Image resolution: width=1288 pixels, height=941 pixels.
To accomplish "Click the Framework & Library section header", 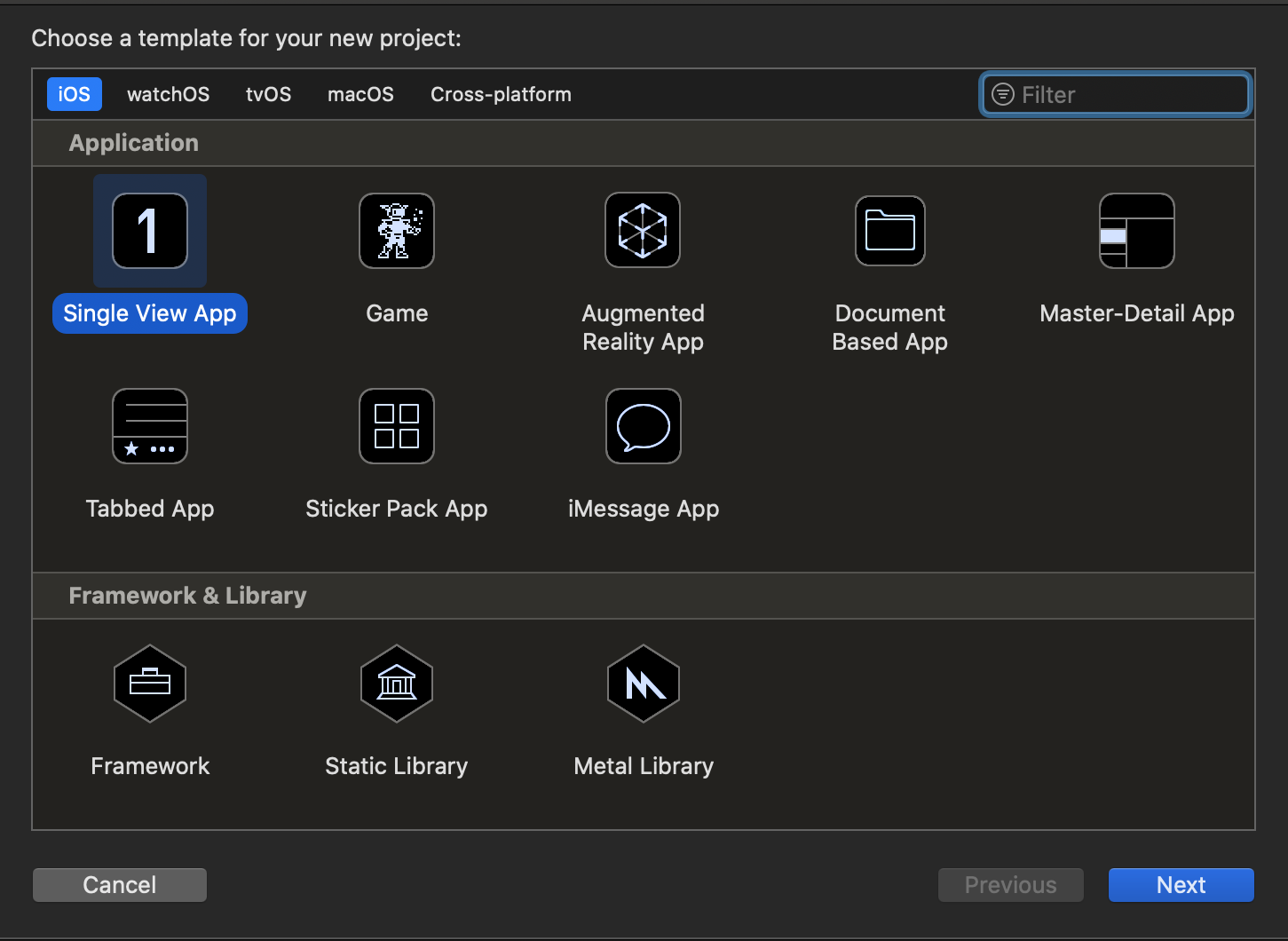I will point(644,596).
